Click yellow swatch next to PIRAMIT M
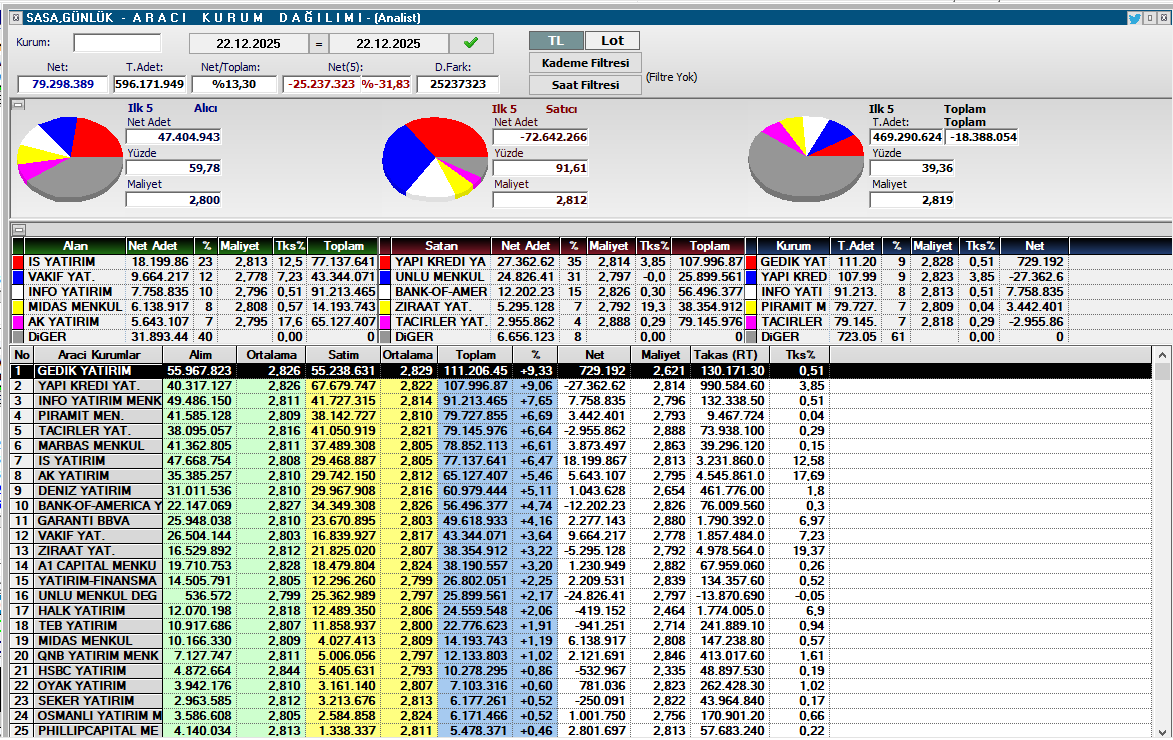The width and height of the screenshot is (1173, 740). click(751, 307)
